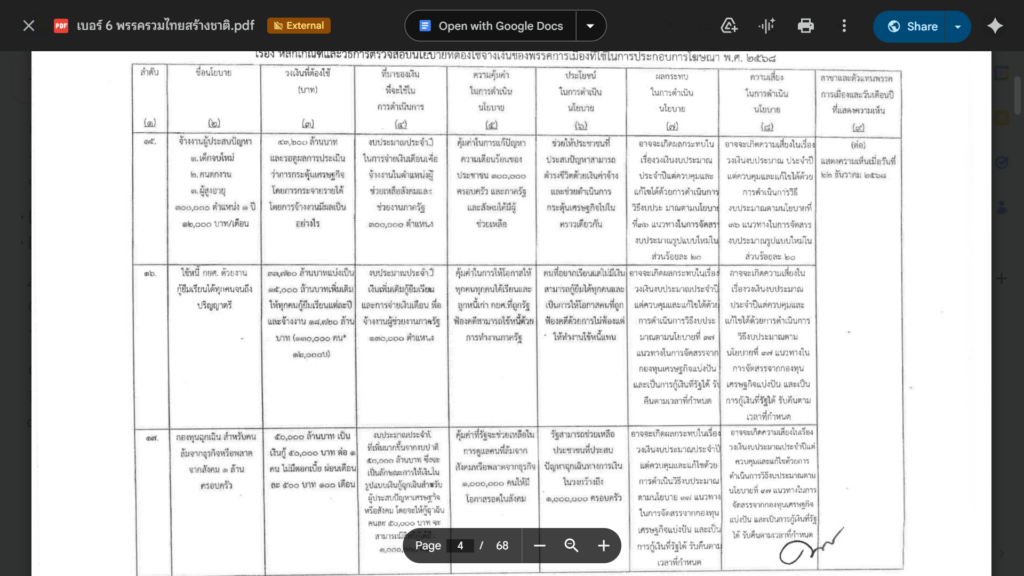Click the External badge label
1024x576 pixels.
point(299,26)
